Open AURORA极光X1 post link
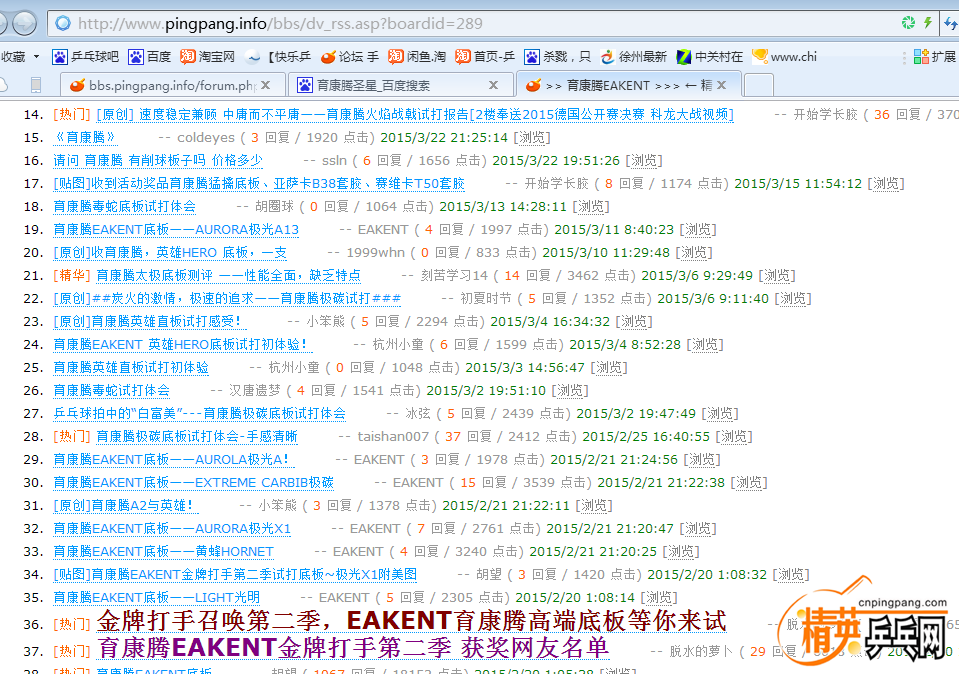The height and width of the screenshot is (674, 959). pos(172,529)
